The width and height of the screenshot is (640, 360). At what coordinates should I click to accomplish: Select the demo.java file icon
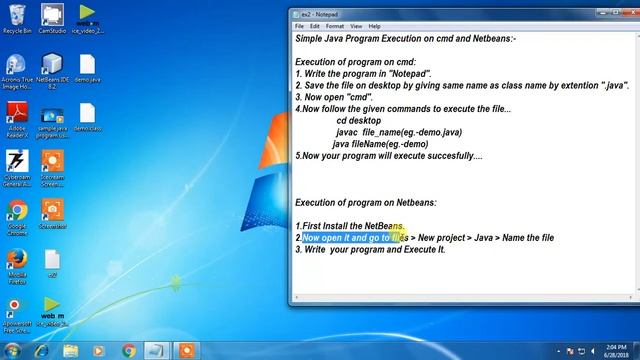coord(87,69)
